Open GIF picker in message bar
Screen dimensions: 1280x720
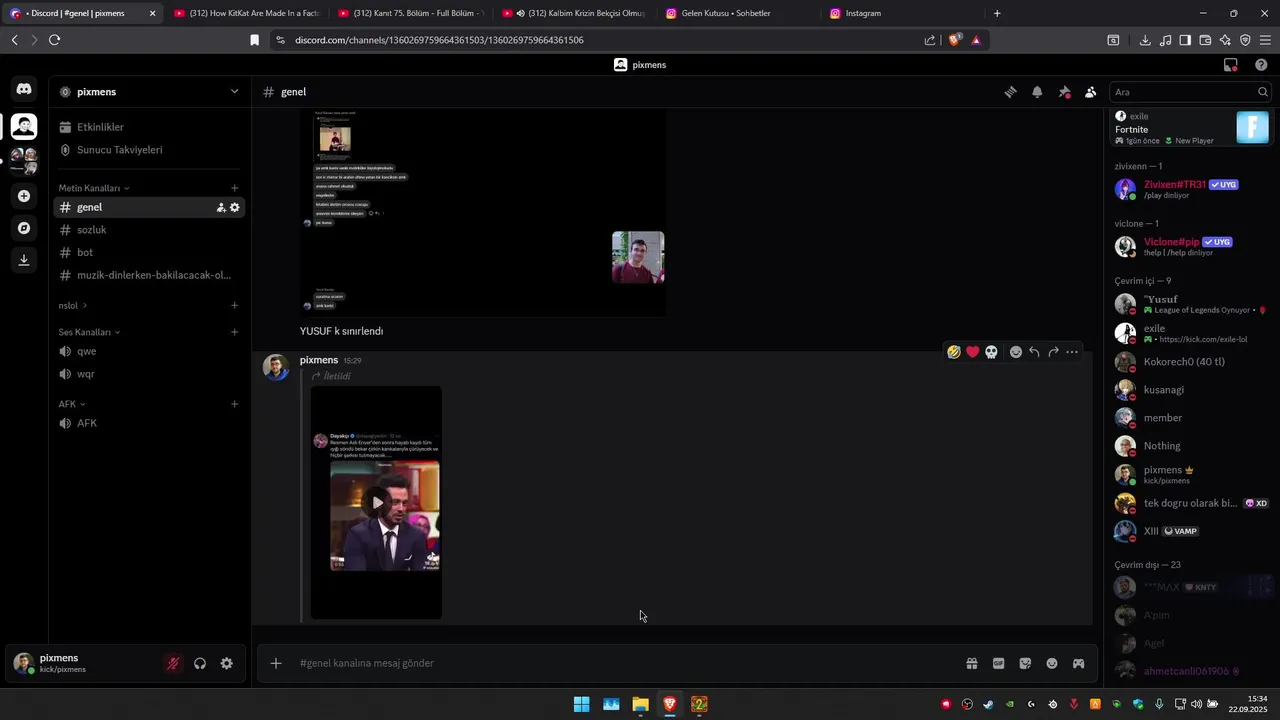[998, 663]
